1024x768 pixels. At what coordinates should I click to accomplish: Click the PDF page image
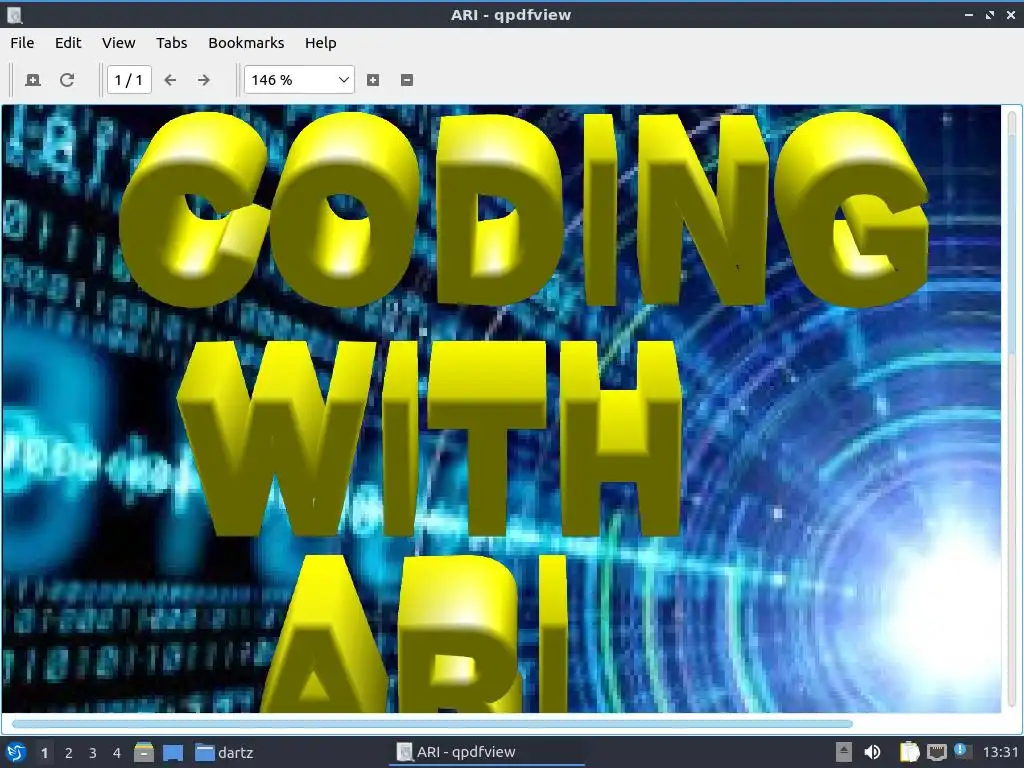tap(502, 409)
